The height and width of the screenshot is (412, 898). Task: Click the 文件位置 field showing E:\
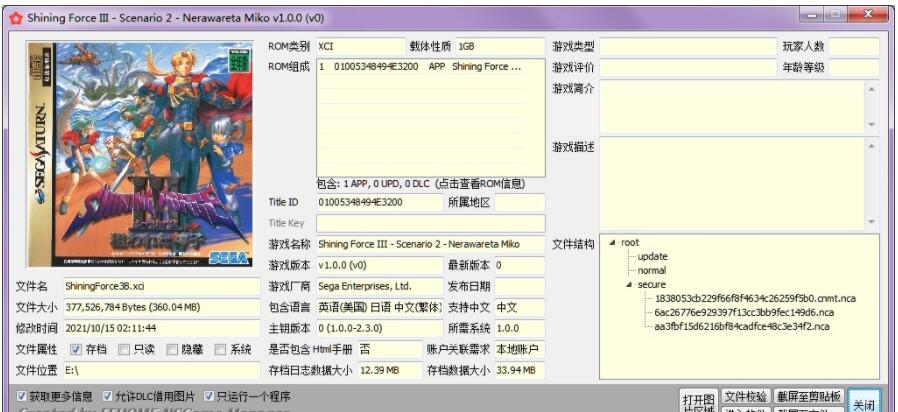point(162,371)
